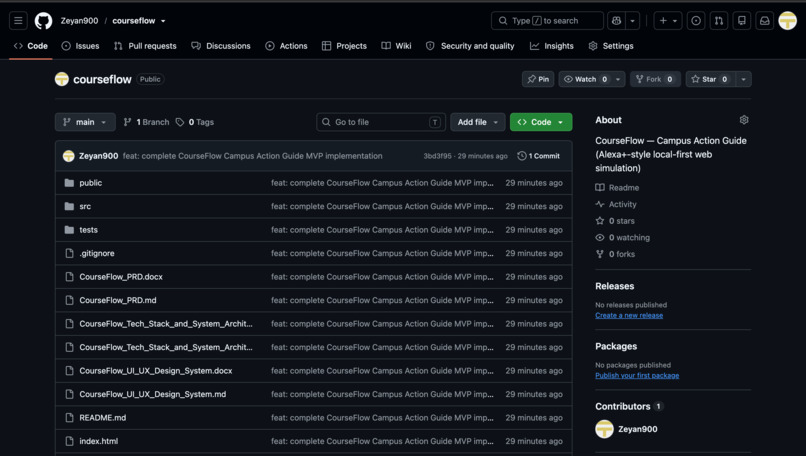The width and height of the screenshot is (806, 456).
Task: Open the main branch selector
Action: [x=85, y=122]
